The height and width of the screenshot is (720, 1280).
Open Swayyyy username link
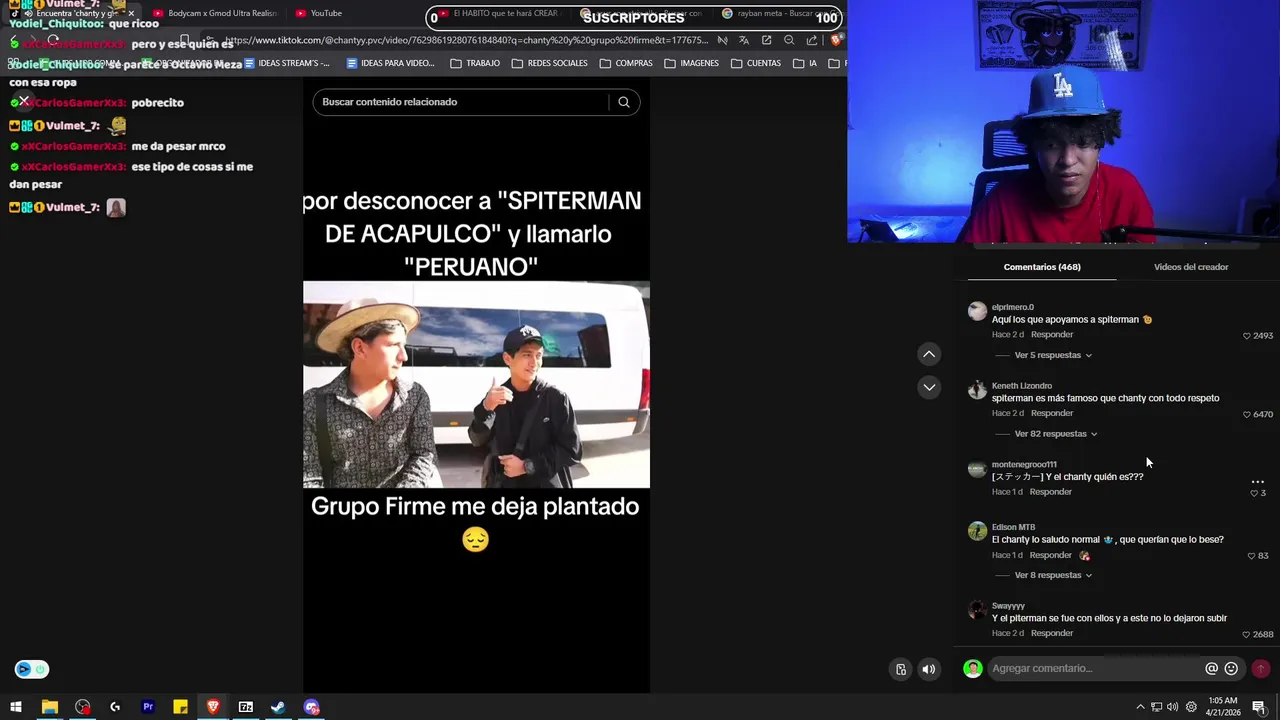[1008, 606]
